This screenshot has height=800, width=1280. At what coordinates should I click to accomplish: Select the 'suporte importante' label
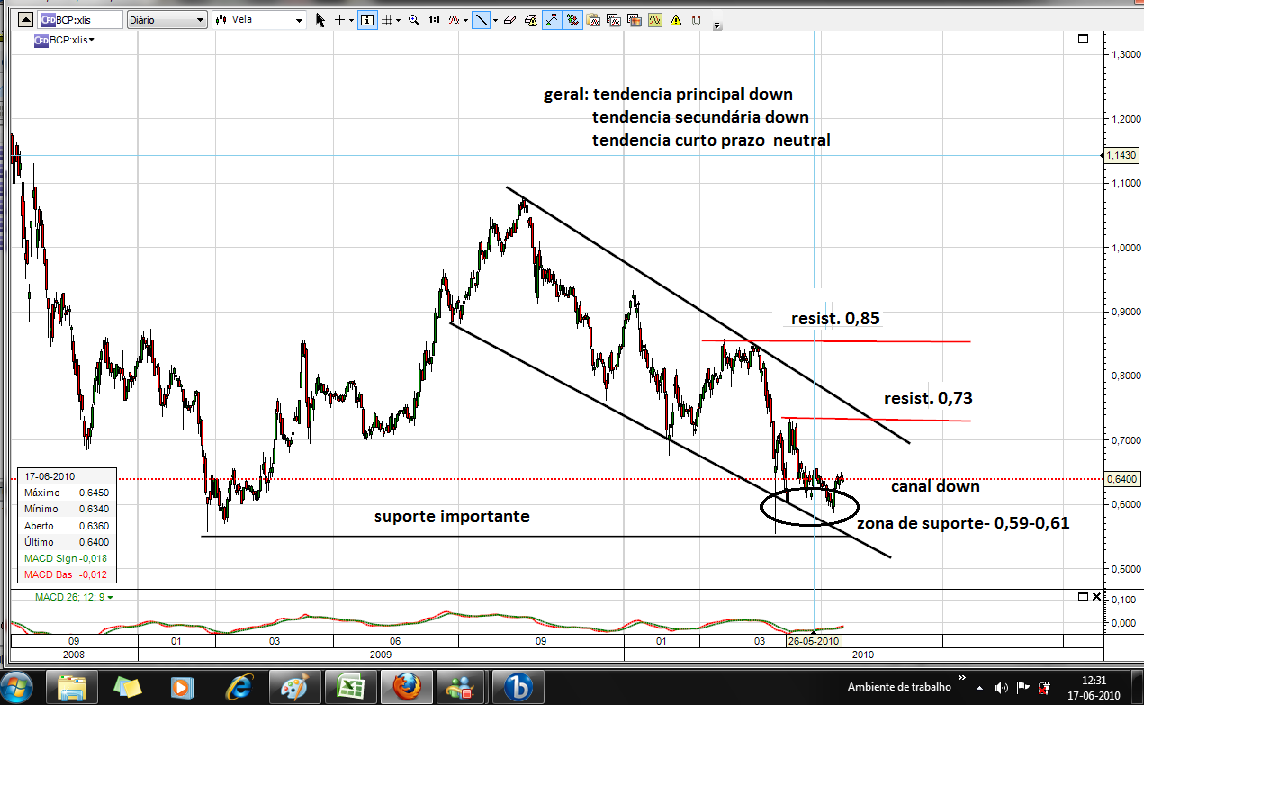452,516
